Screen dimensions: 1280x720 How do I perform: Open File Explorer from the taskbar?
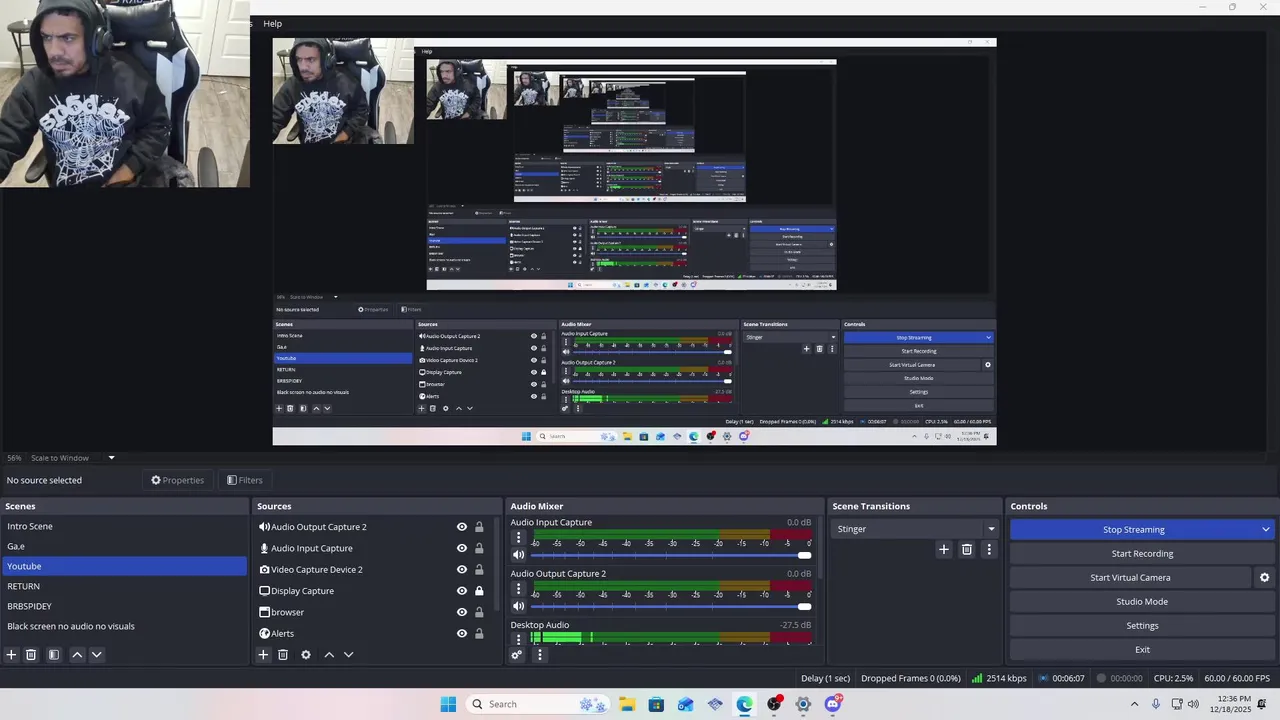point(627,704)
